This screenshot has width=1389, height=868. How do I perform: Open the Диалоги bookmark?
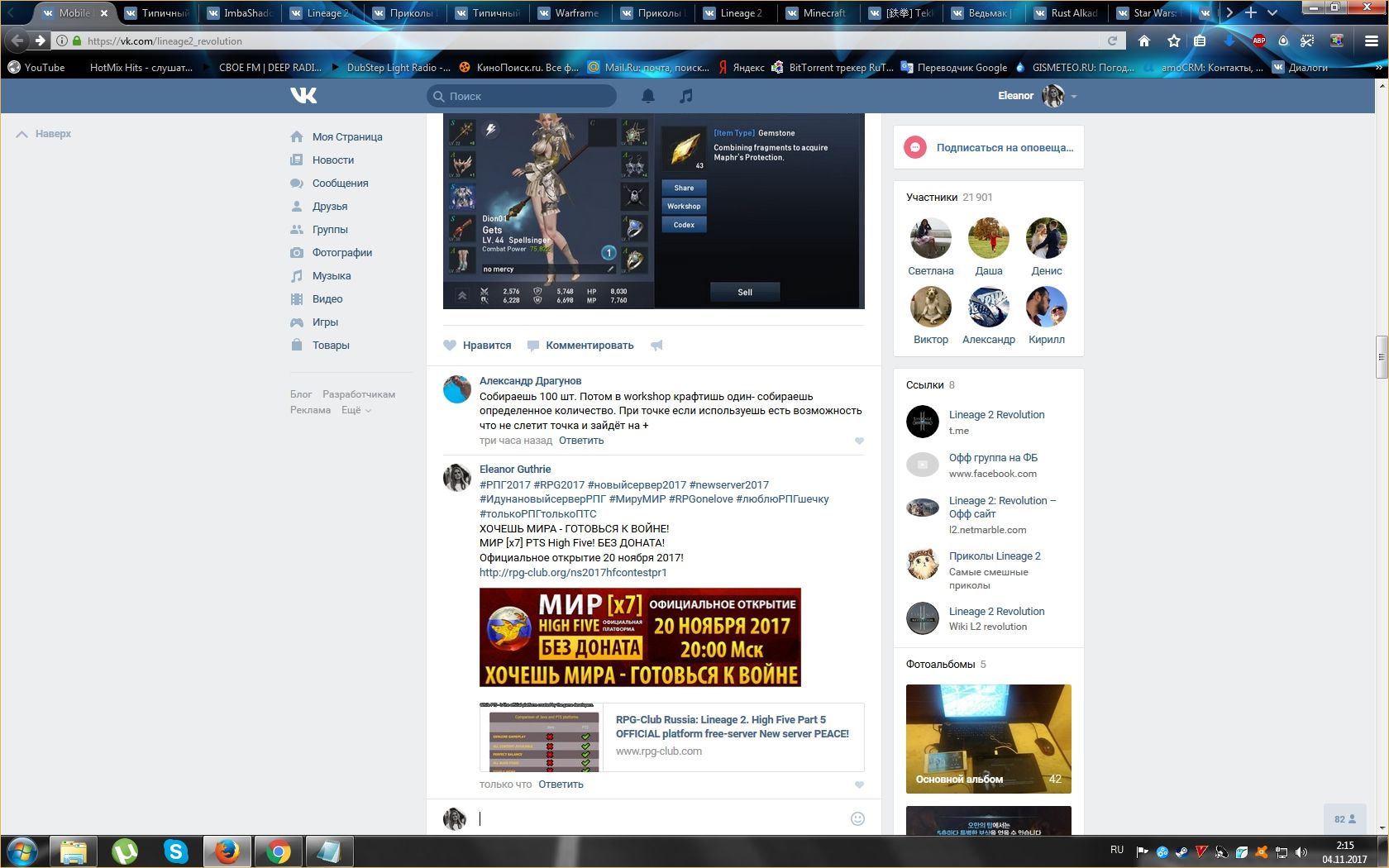pyautogui.click(x=1301, y=68)
